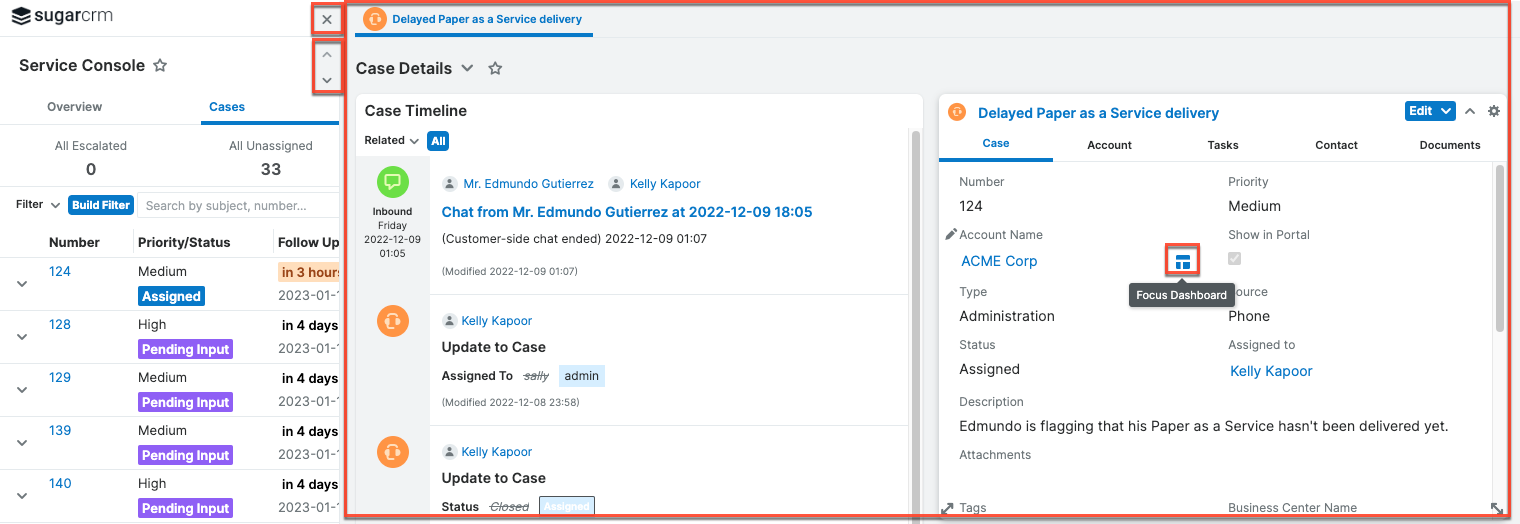The height and width of the screenshot is (524, 1520).
Task: Toggle Show in Portal checkbox
Action: pyautogui.click(x=1235, y=259)
